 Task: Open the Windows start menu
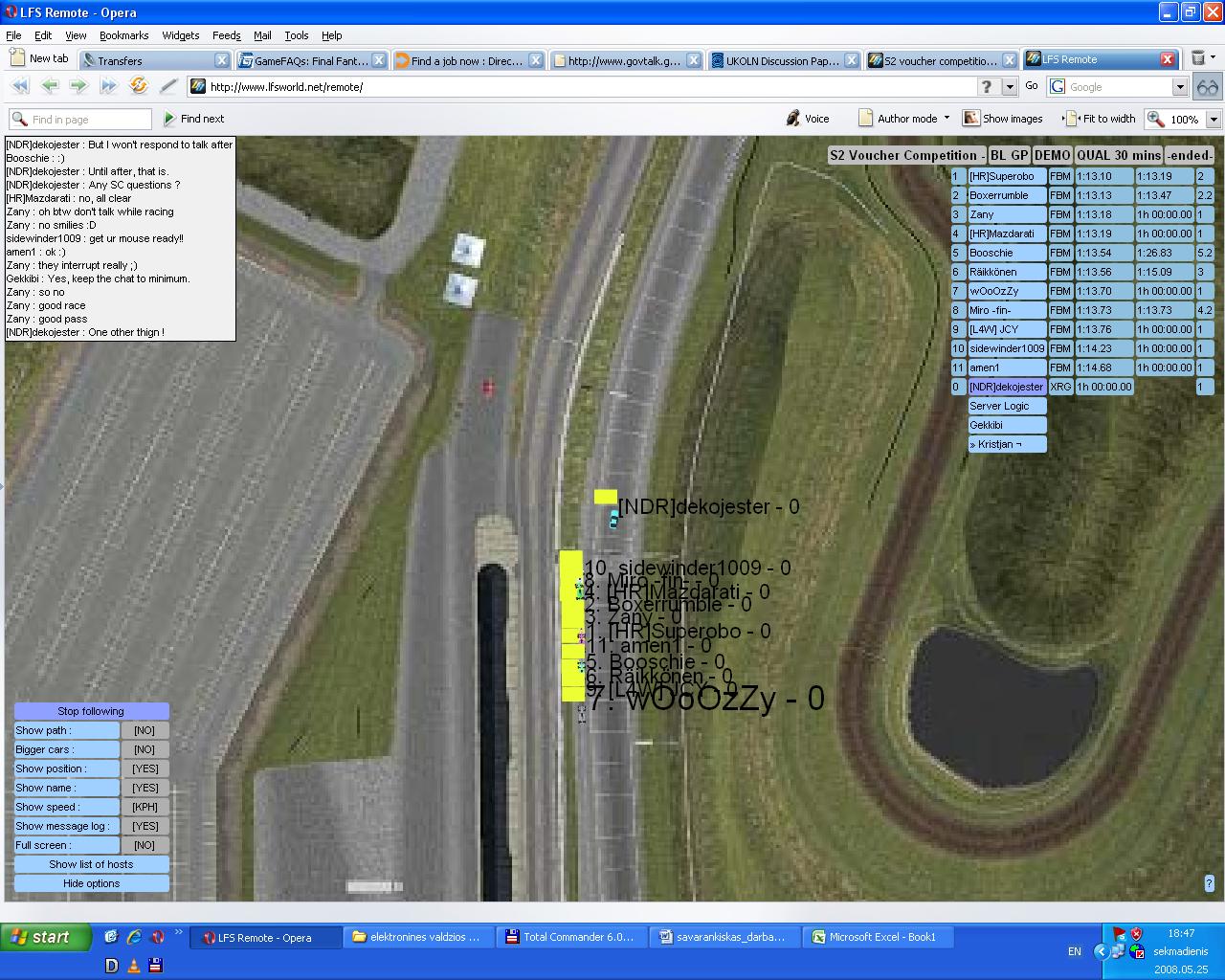[x=46, y=937]
